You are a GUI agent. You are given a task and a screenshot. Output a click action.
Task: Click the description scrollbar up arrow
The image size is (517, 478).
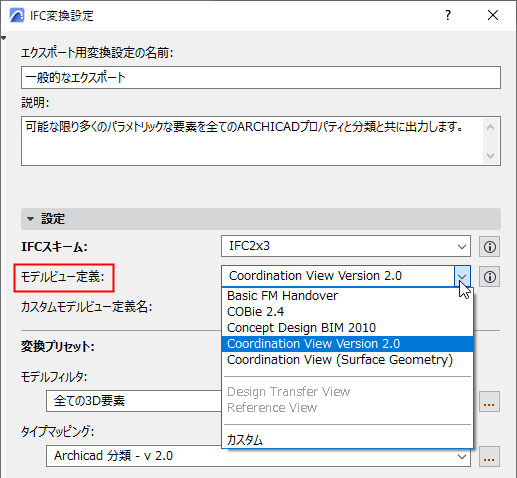pyautogui.click(x=490, y=127)
